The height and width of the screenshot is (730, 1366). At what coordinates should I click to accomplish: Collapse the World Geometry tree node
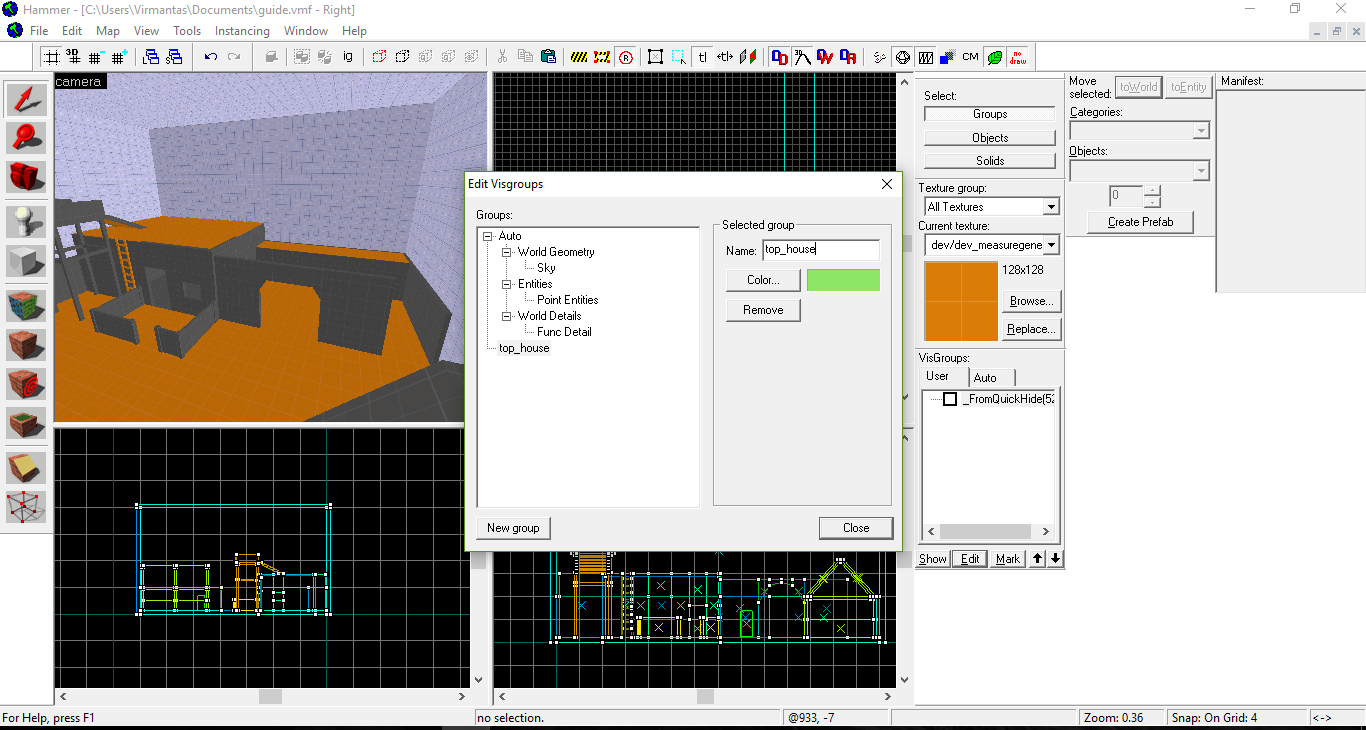pyautogui.click(x=507, y=252)
